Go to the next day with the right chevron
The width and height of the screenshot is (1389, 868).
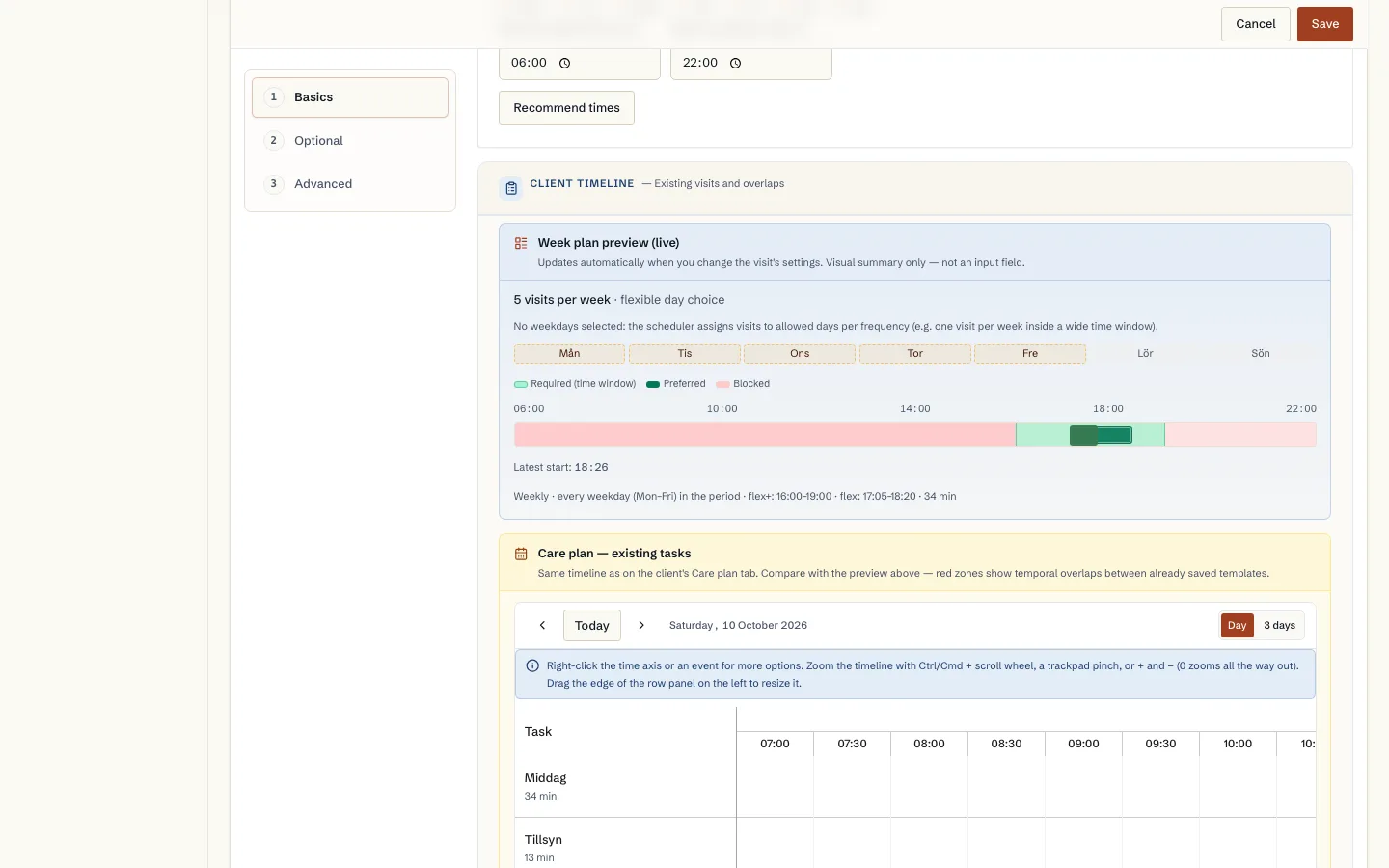tap(641, 626)
